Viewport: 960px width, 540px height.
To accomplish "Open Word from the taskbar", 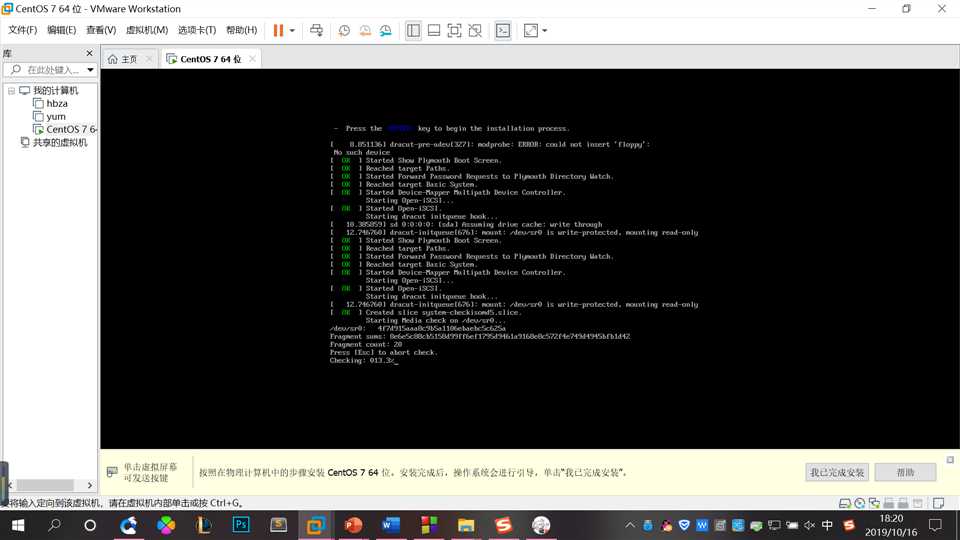I will coord(391,525).
